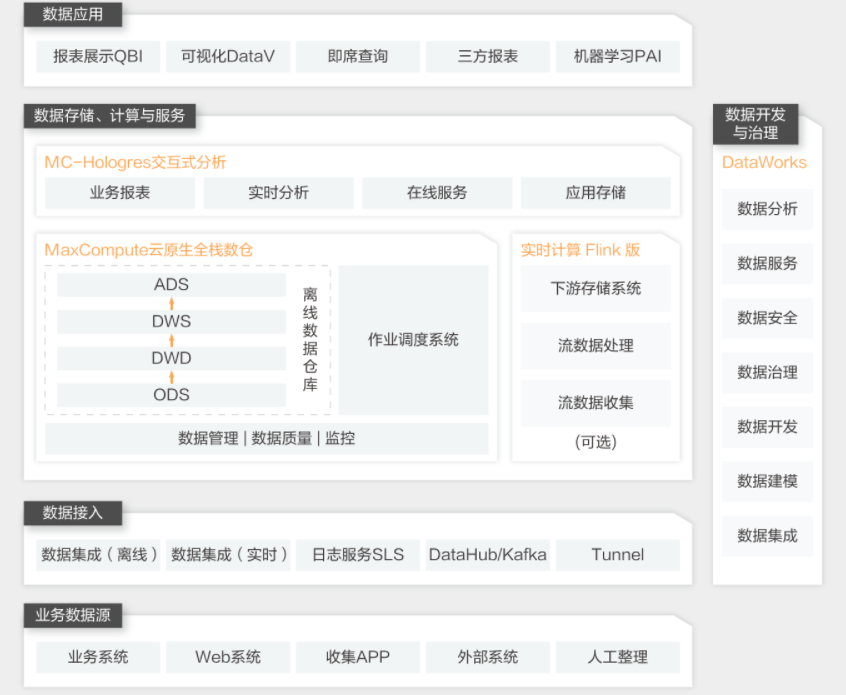Select the 在线服务 box
Viewport: 846px width, 695px height.
437,193
